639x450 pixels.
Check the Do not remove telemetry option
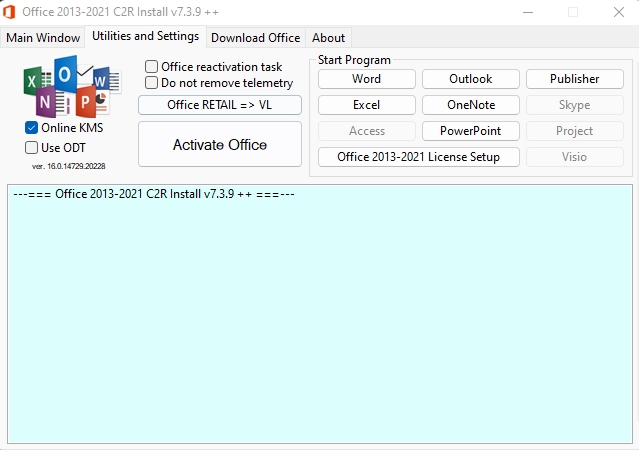(152, 83)
